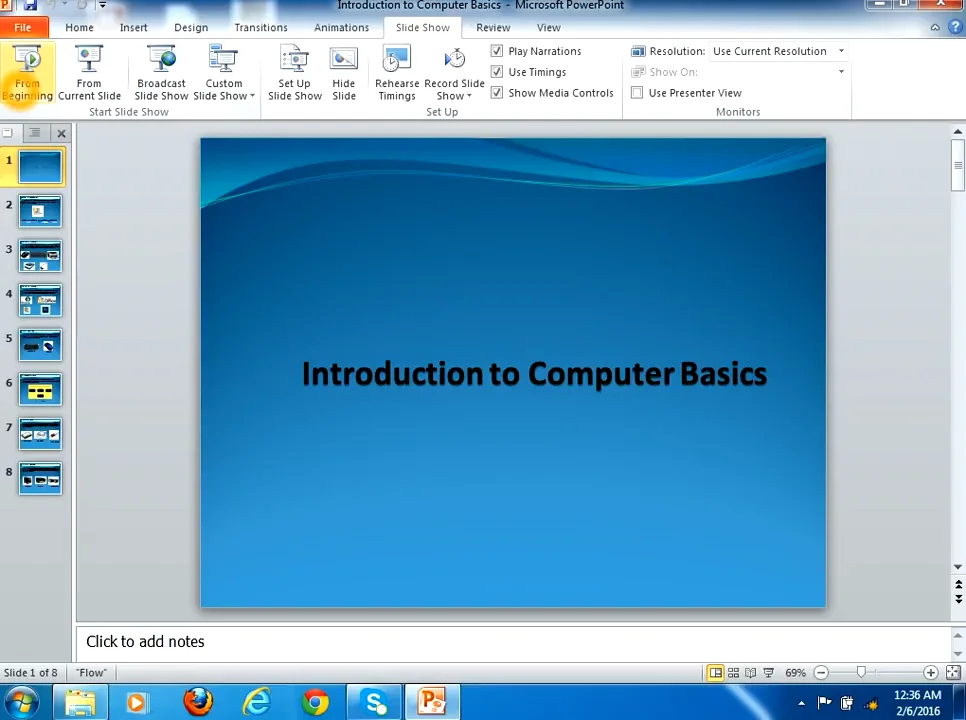Zoom in with plus button

coord(931,673)
